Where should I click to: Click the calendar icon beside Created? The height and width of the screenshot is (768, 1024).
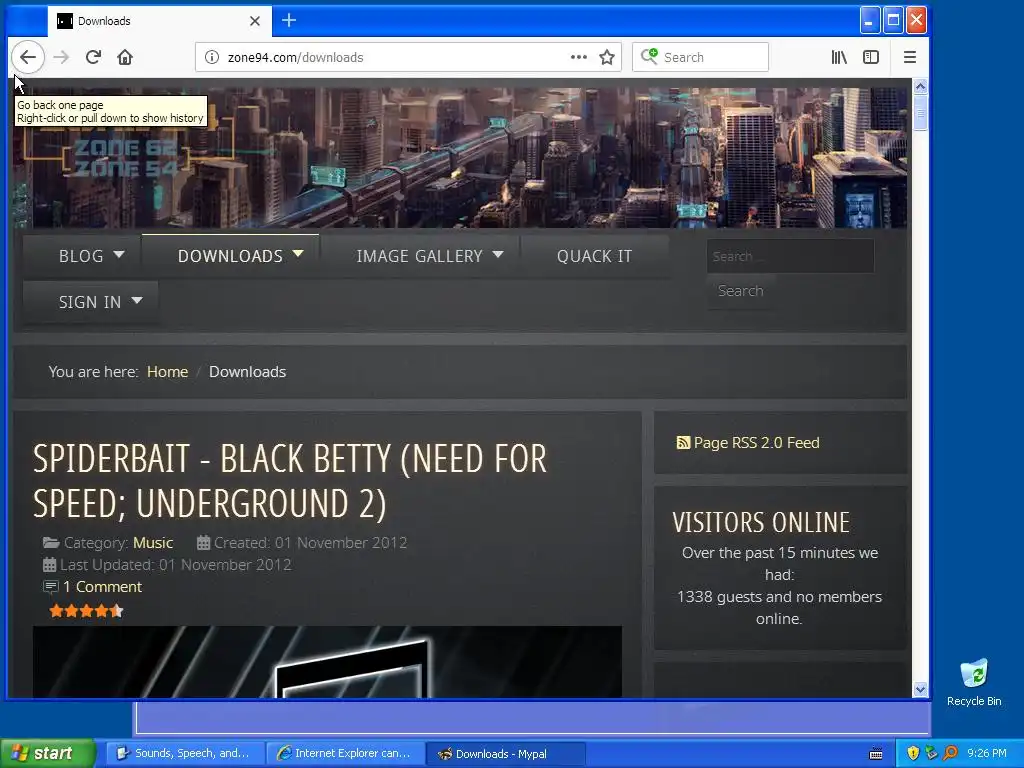[x=204, y=543]
